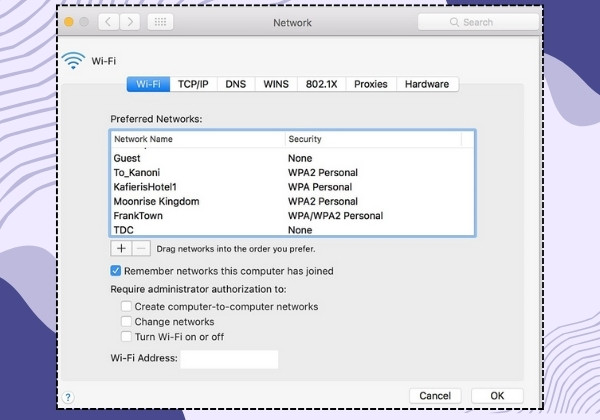The height and width of the screenshot is (420, 600).
Task: Go to the Hardware tab
Action: (x=427, y=84)
